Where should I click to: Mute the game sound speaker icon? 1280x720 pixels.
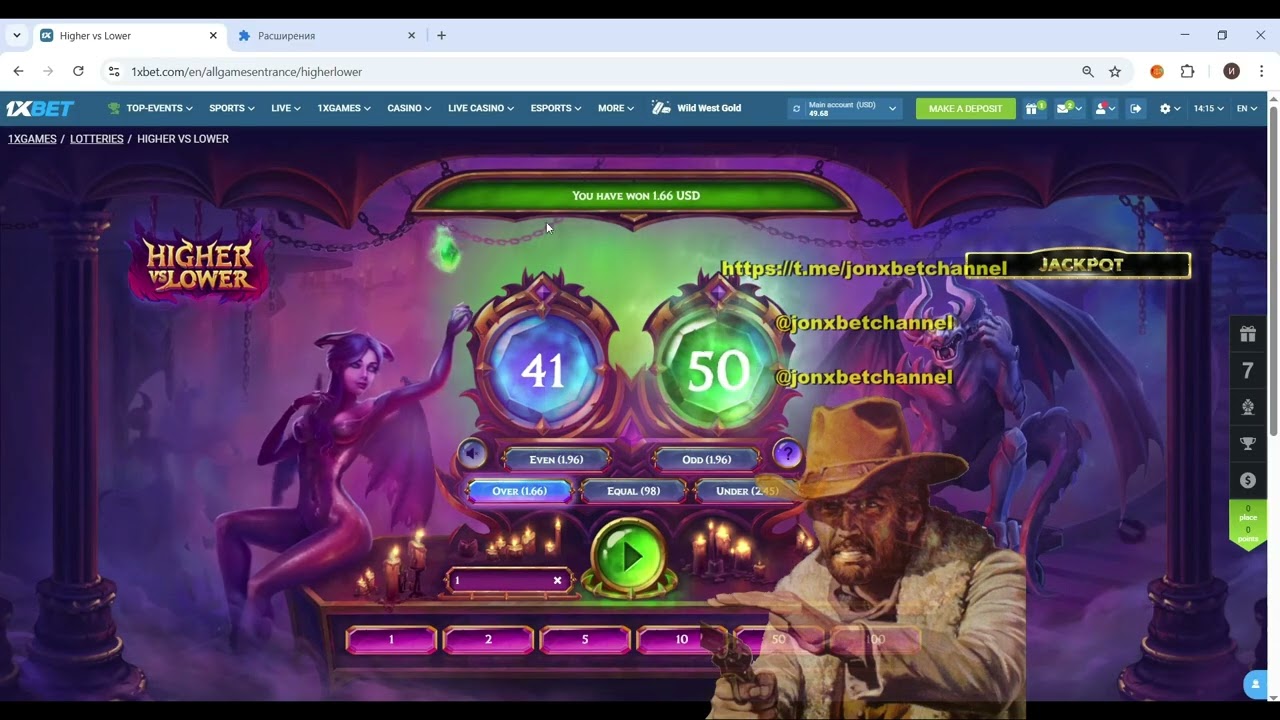[x=472, y=454]
